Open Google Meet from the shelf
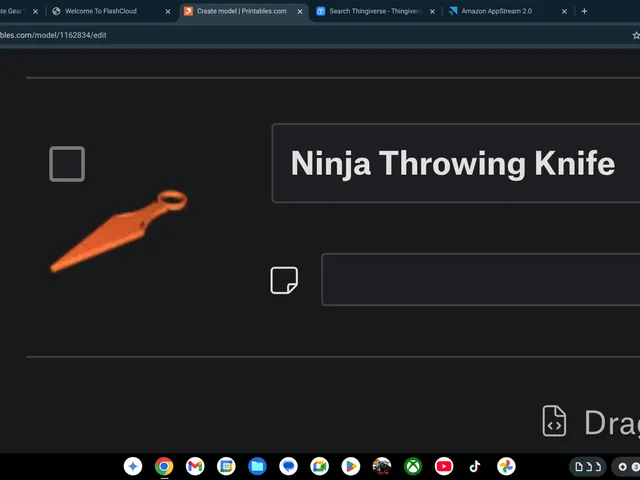The width and height of the screenshot is (640, 480). coord(320,466)
